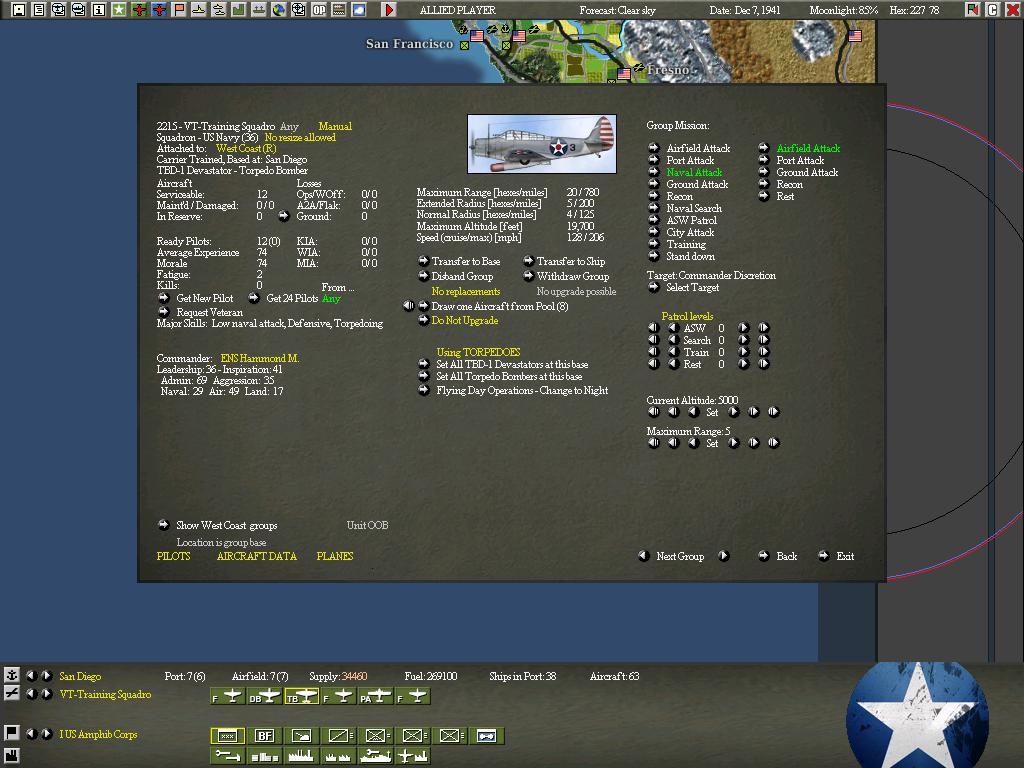The image size is (1024, 768).
Task: Click the crosshair target toolbar icon
Action: pyautogui.click(x=298, y=10)
